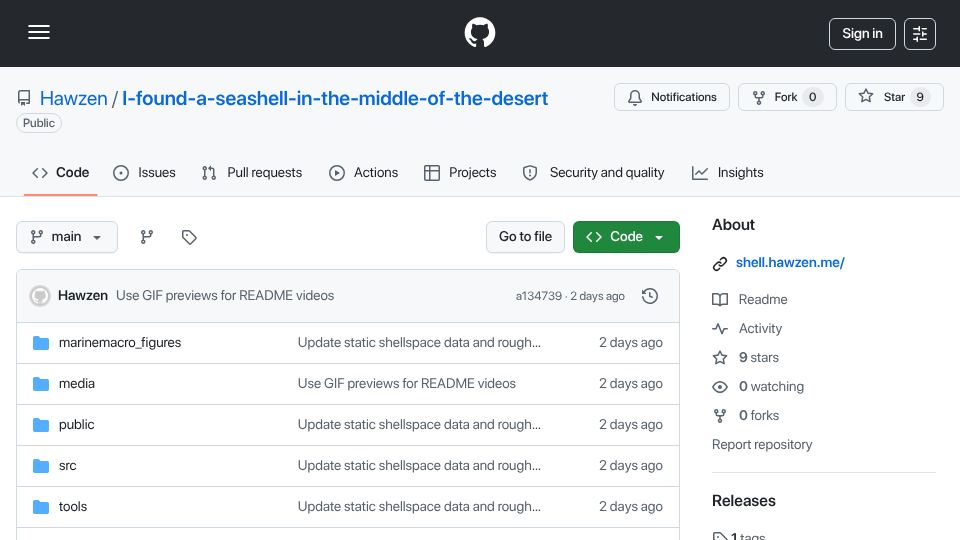Click the folder icon beside src
960x540 pixels.
[x=41, y=466]
